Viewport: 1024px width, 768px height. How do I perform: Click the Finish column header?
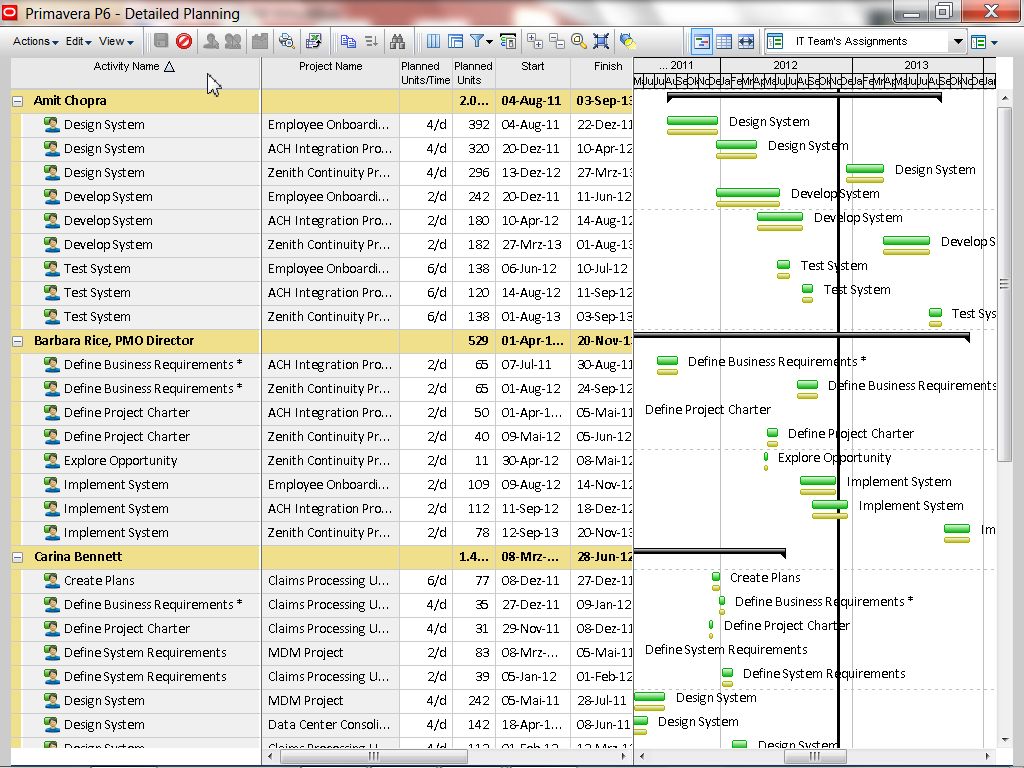pyautogui.click(x=603, y=73)
